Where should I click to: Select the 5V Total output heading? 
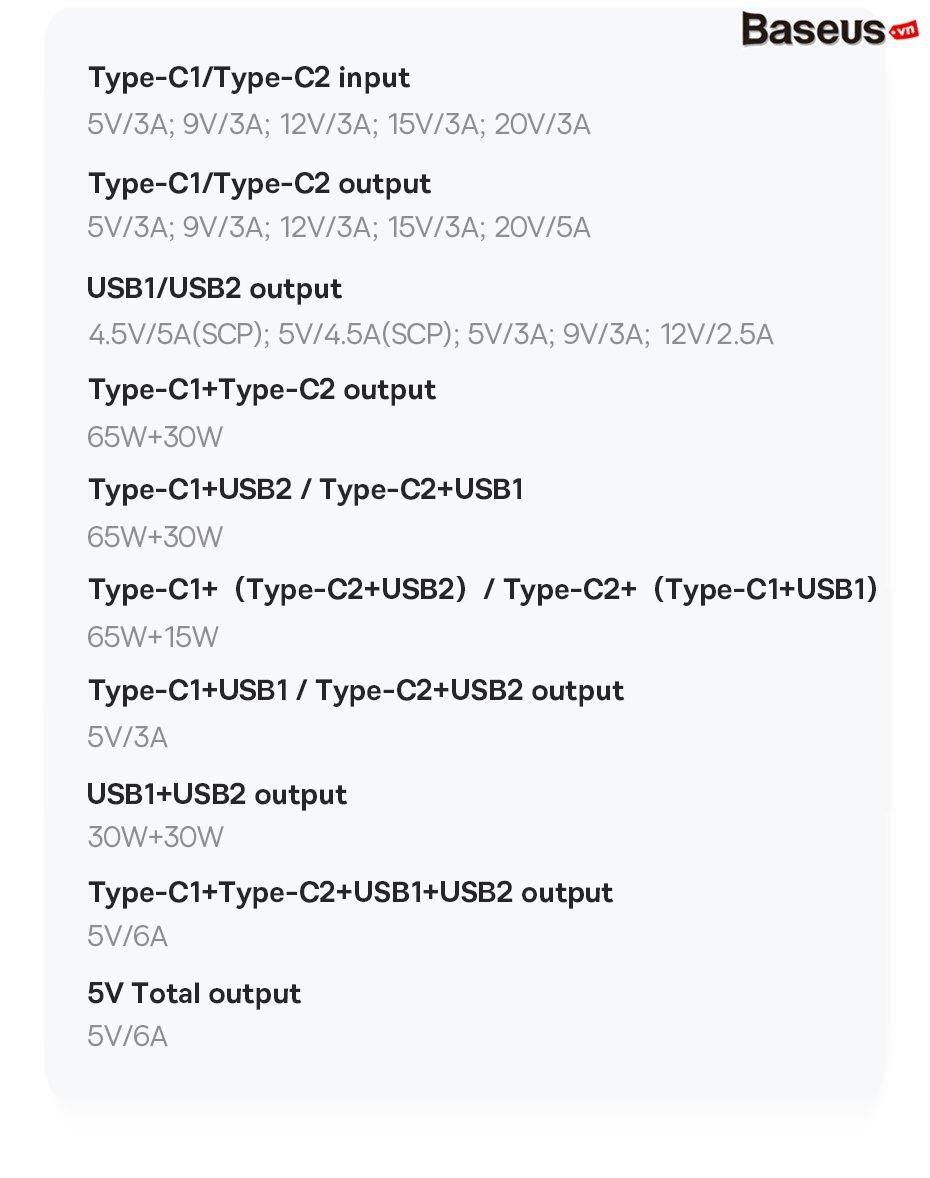pyautogui.click(x=194, y=994)
